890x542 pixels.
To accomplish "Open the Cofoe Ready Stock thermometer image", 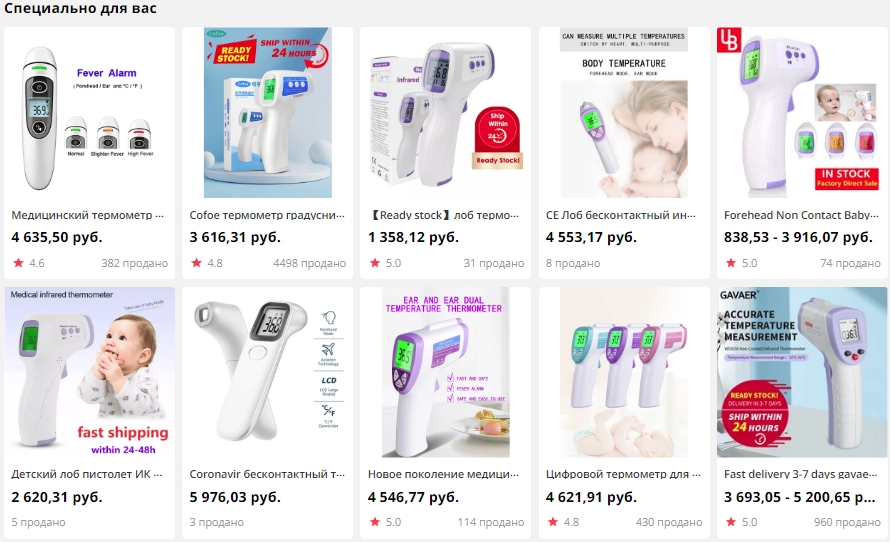I will (267, 112).
